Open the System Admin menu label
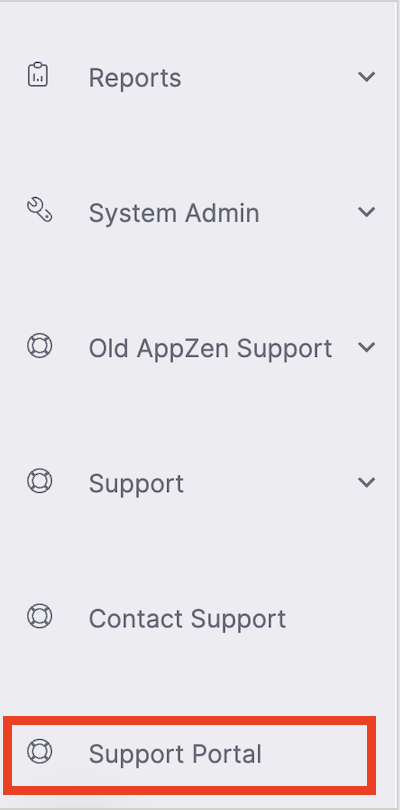The height and width of the screenshot is (810, 400). point(174,213)
